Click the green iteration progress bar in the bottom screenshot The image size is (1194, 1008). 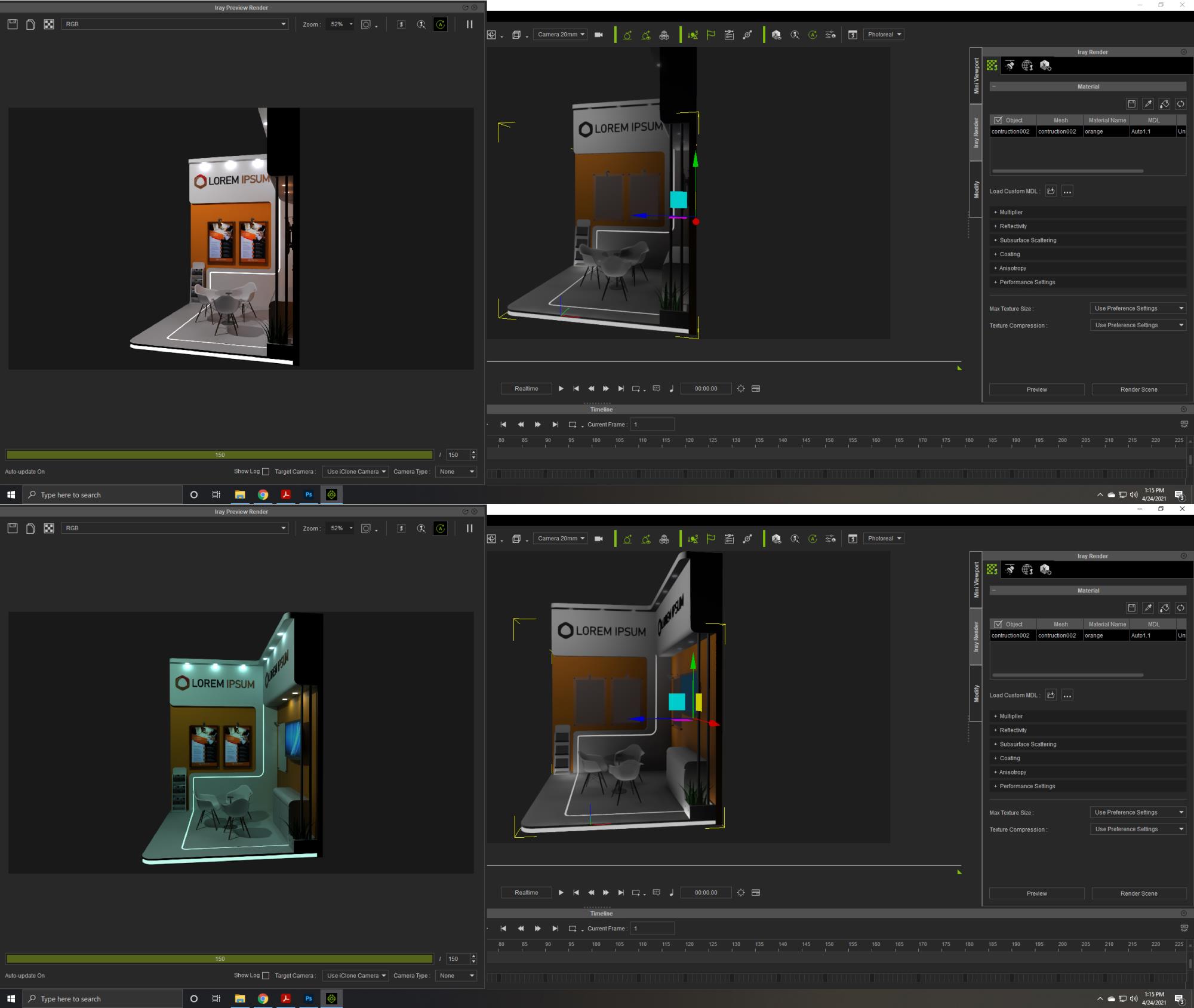pyautogui.click(x=220, y=959)
